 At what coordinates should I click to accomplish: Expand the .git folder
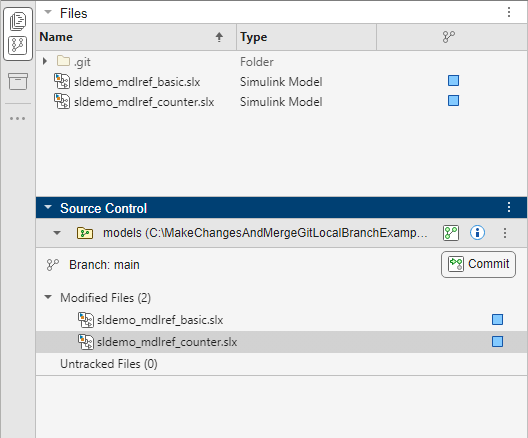tap(45, 61)
